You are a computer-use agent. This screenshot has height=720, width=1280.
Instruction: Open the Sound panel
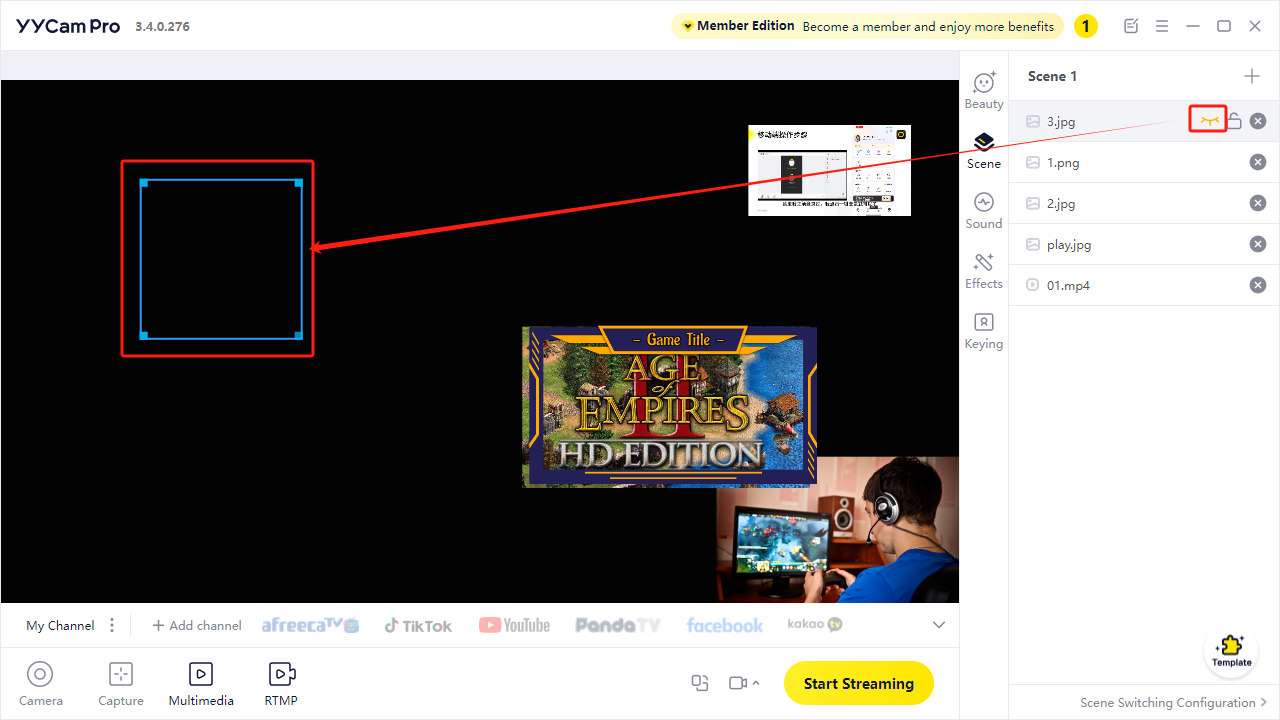point(984,210)
